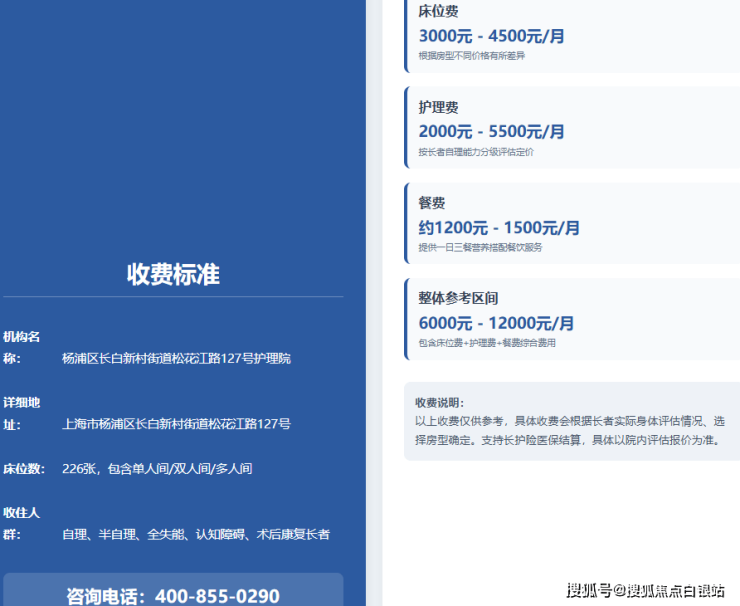This screenshot has height=606, width=740.
Task: Select the text 自理、半自理、全失能、认知障碍、术后康复长者
Action: 196,534
